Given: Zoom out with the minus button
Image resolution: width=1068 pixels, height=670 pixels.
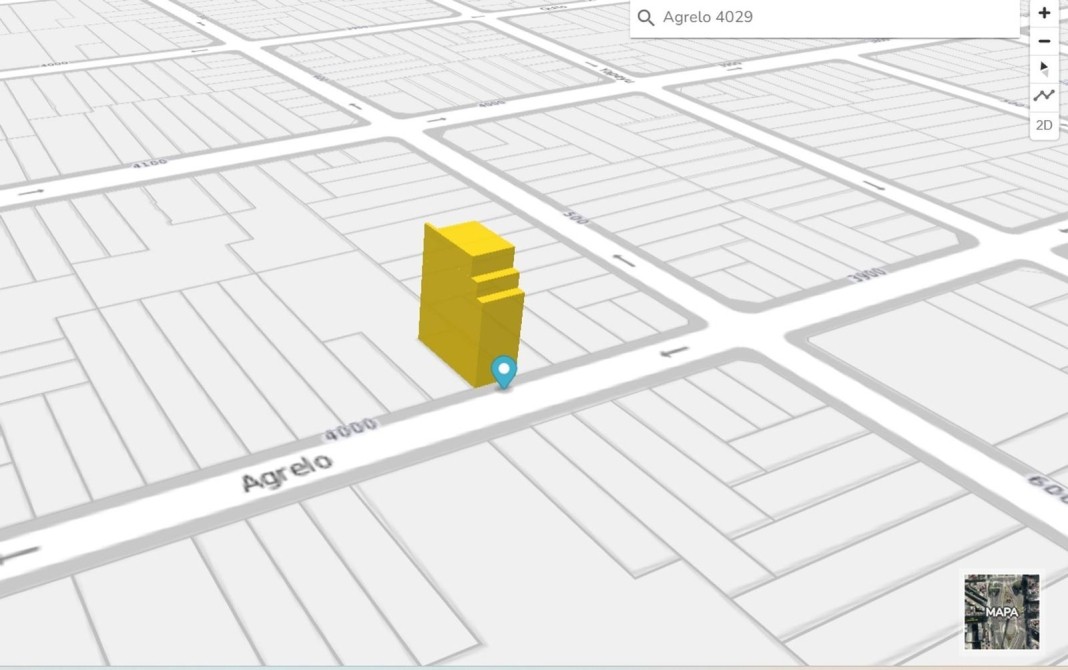Looking at the screenshot, I should [x=1044, y=41].
